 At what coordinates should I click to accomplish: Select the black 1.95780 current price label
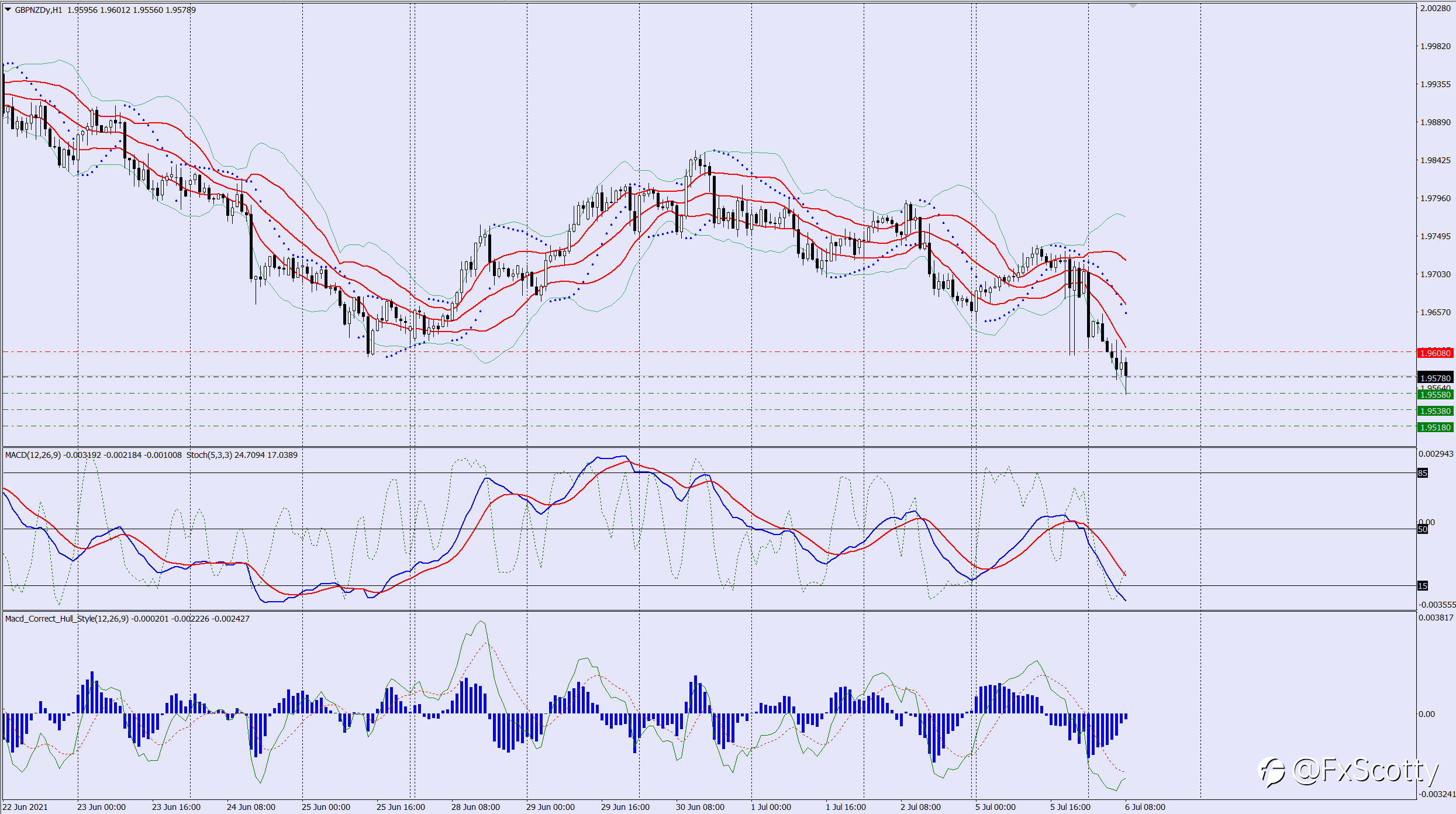click(1436, 378)
